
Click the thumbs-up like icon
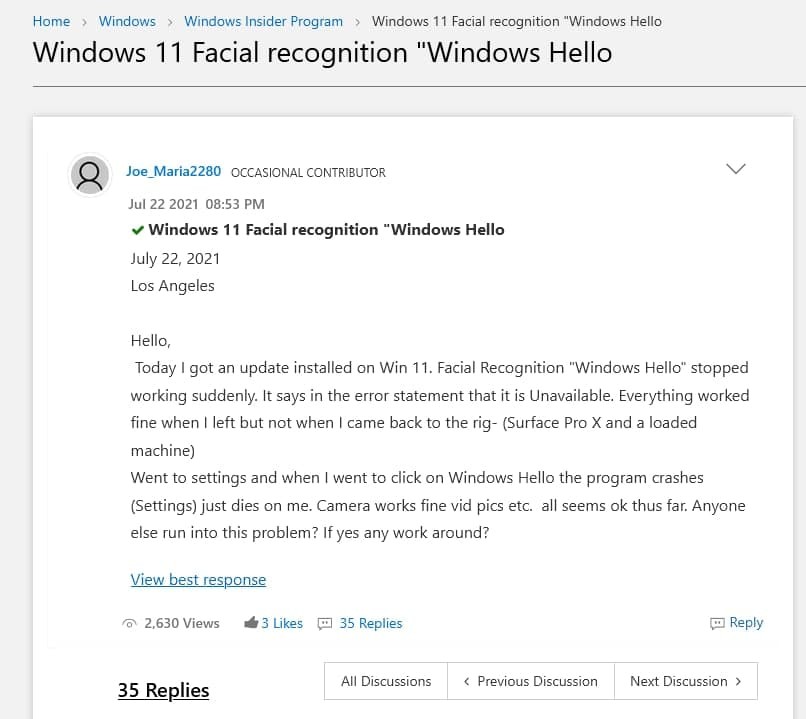(251, 622)
